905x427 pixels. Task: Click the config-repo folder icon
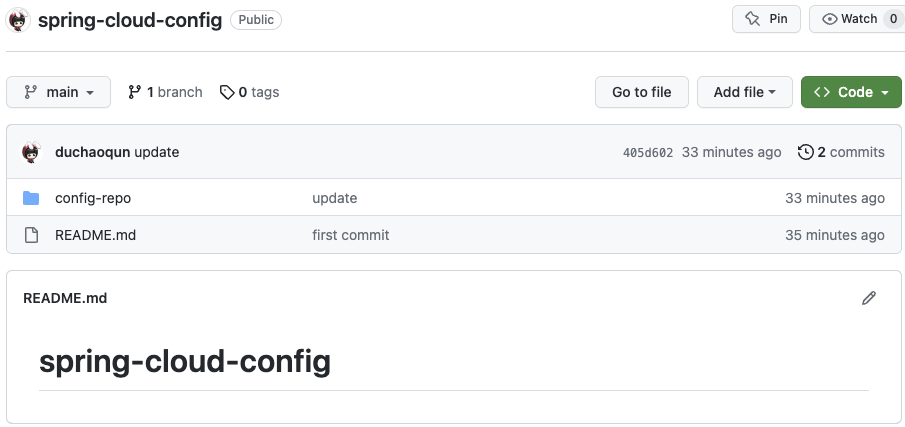coord(31,198)
